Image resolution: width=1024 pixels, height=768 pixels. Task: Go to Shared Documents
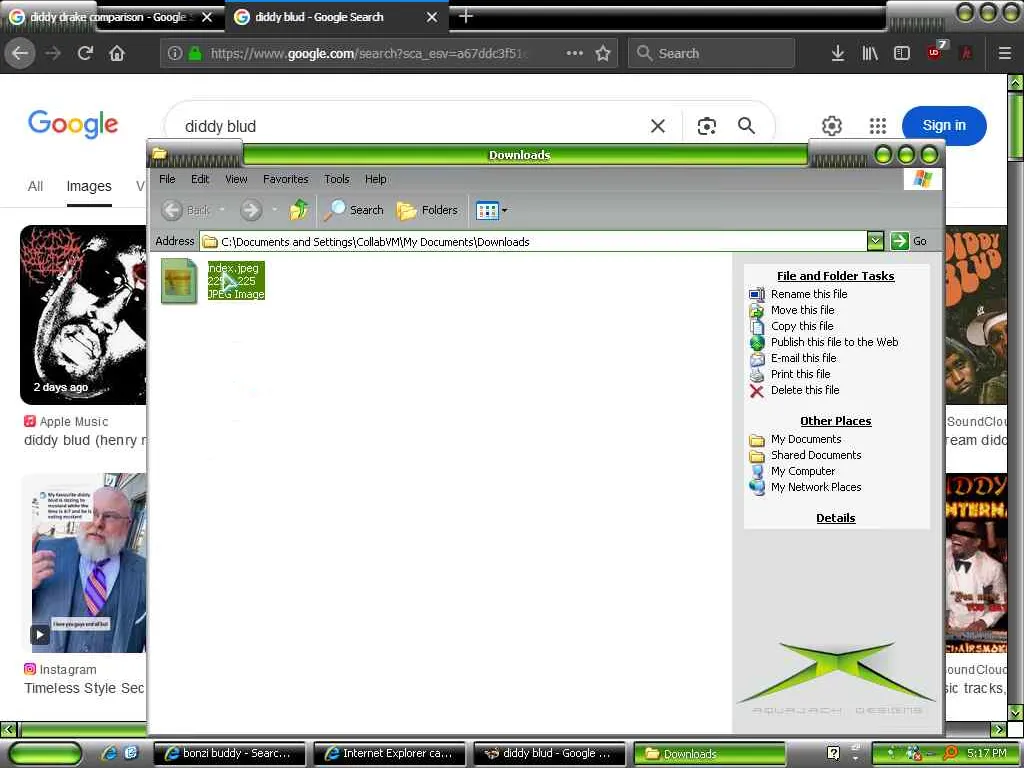(x=816, y=455)
